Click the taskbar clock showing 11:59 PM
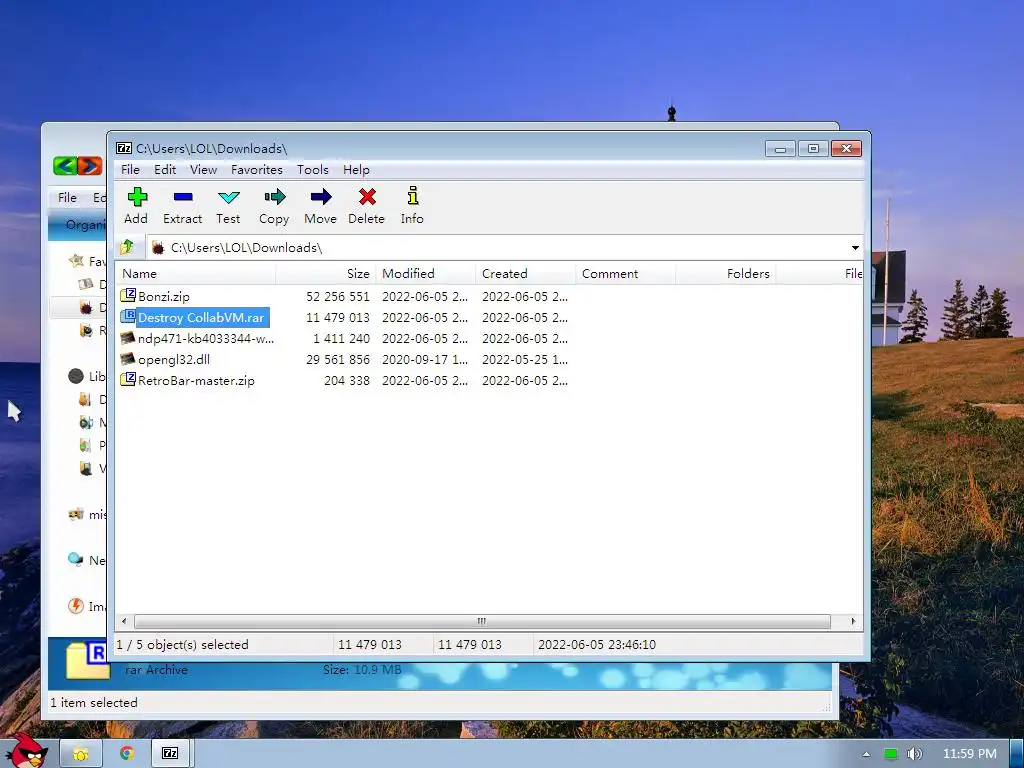Viewport: 1024px width, 768px height. click(969, 754)
